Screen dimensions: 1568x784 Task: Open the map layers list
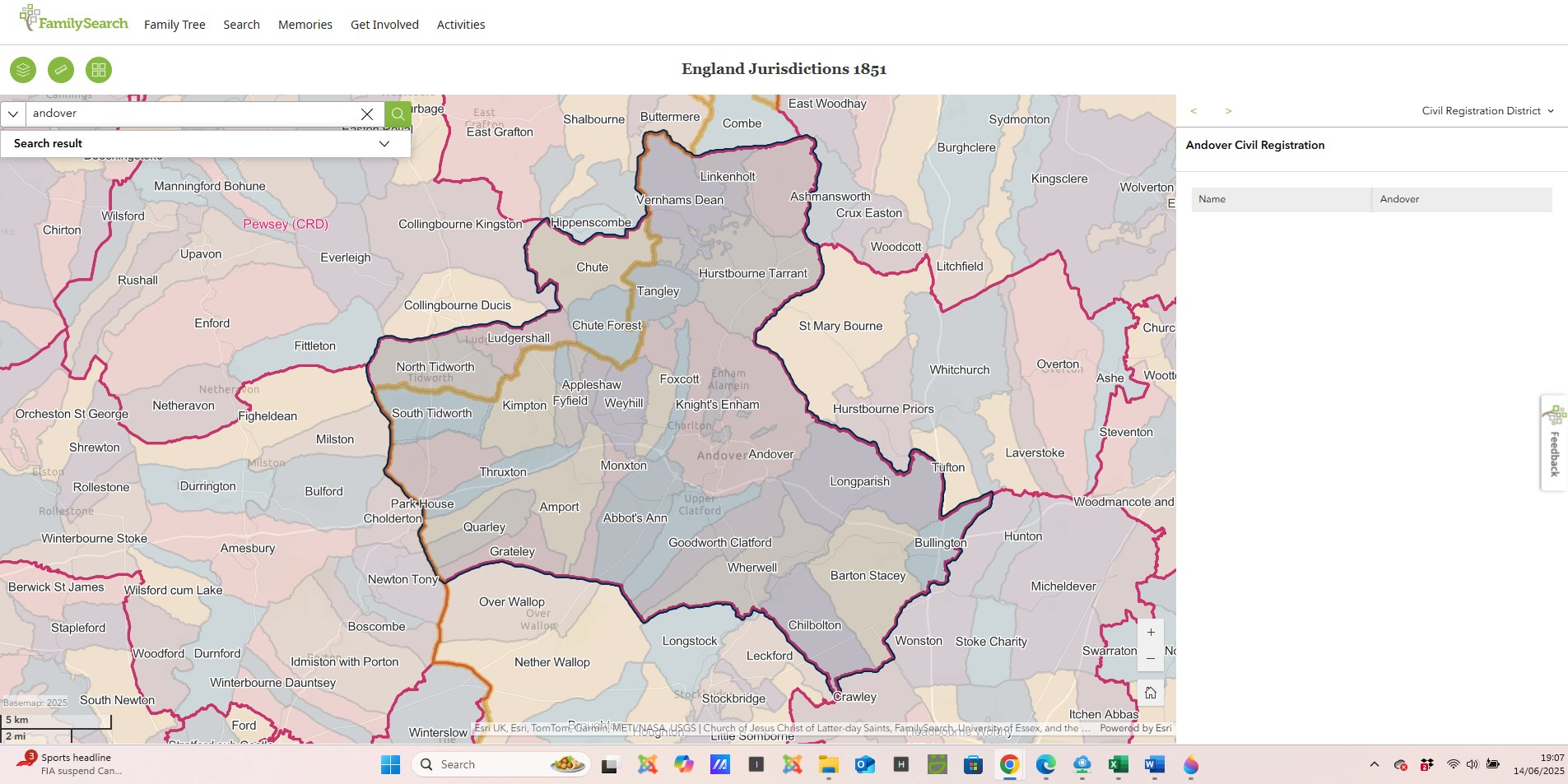coord(23,70)
